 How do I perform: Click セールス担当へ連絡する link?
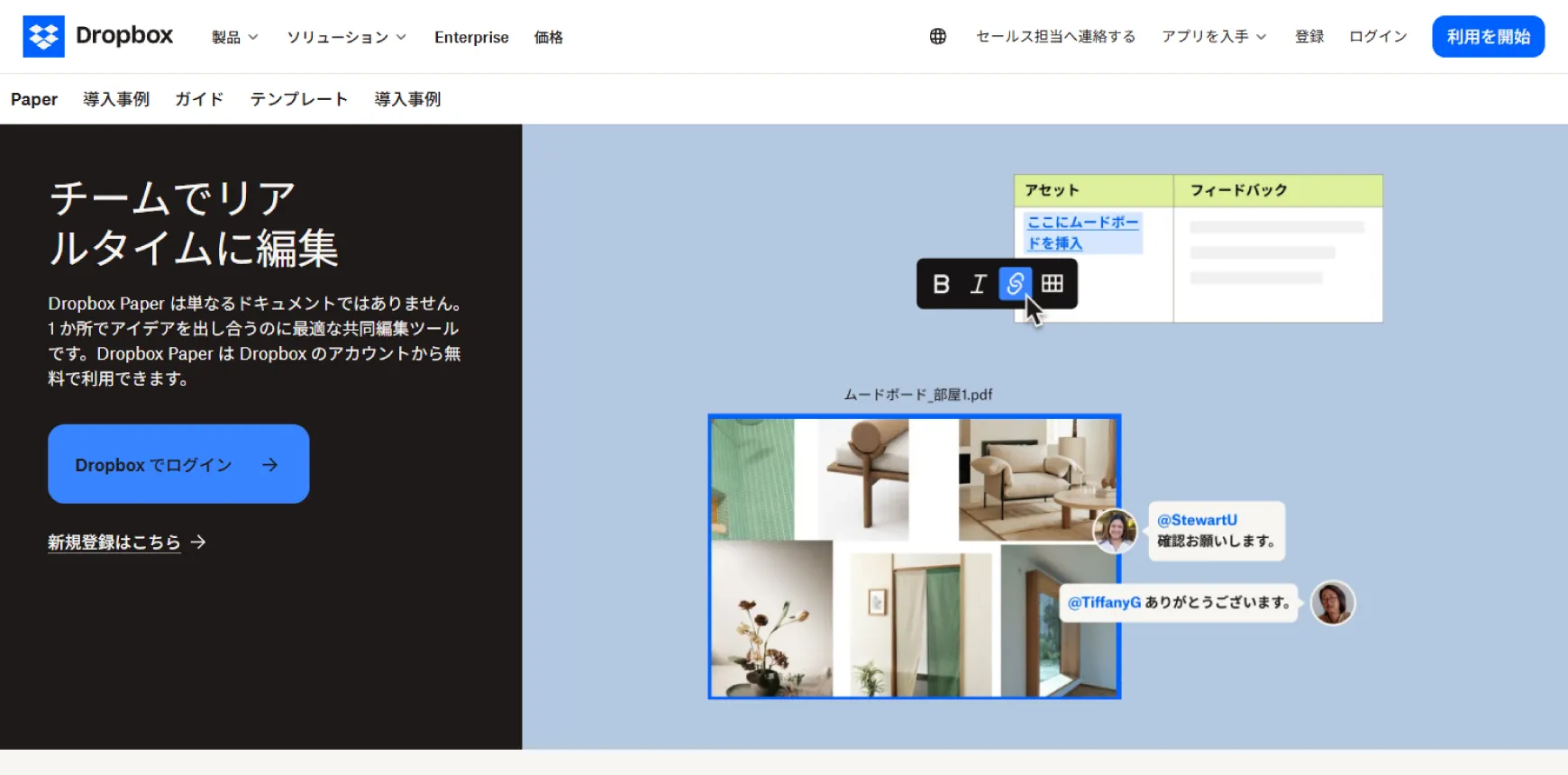pyautogui.click(x=1055, y=36)
